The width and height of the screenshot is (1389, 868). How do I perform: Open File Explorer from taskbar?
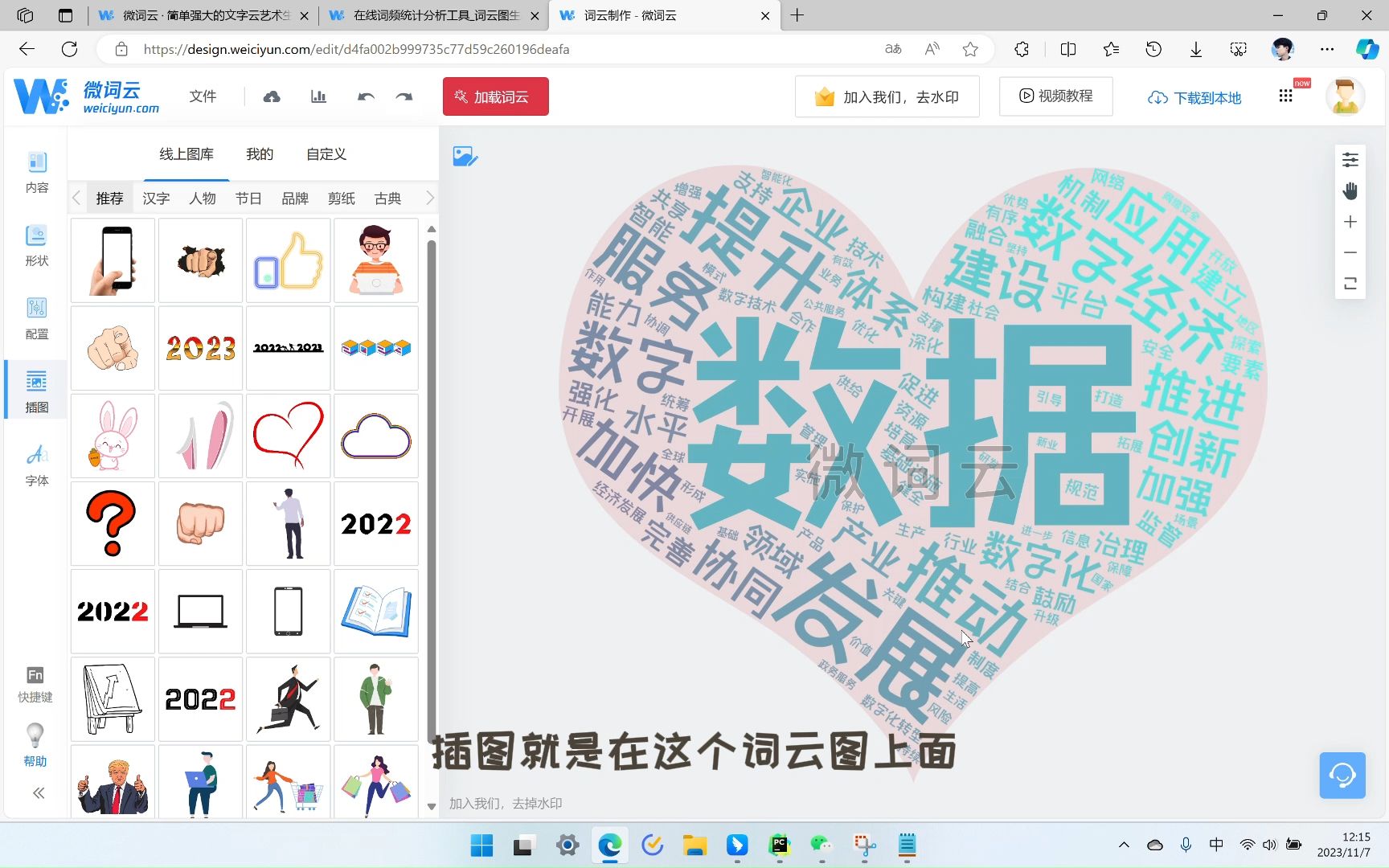pos(694,845)
